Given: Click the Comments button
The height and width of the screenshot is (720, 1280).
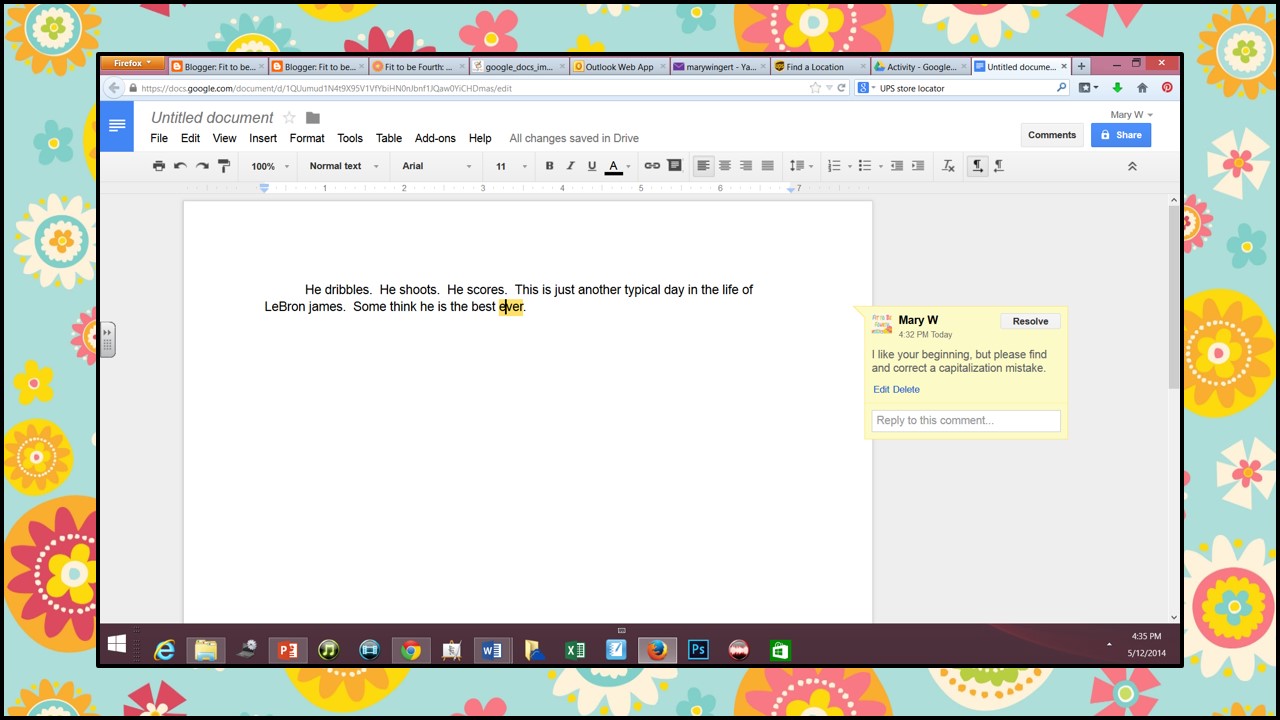Looking at the screenshot, I should click(1052, 135).
